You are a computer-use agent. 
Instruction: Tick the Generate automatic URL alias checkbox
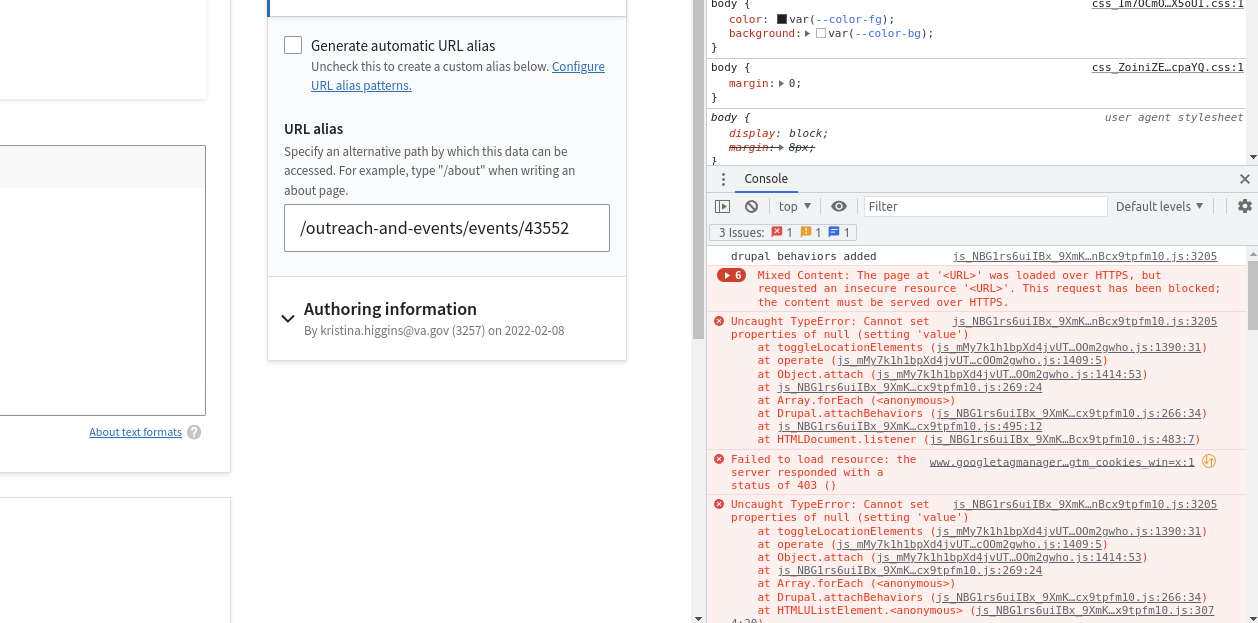[x=293, y=45]
